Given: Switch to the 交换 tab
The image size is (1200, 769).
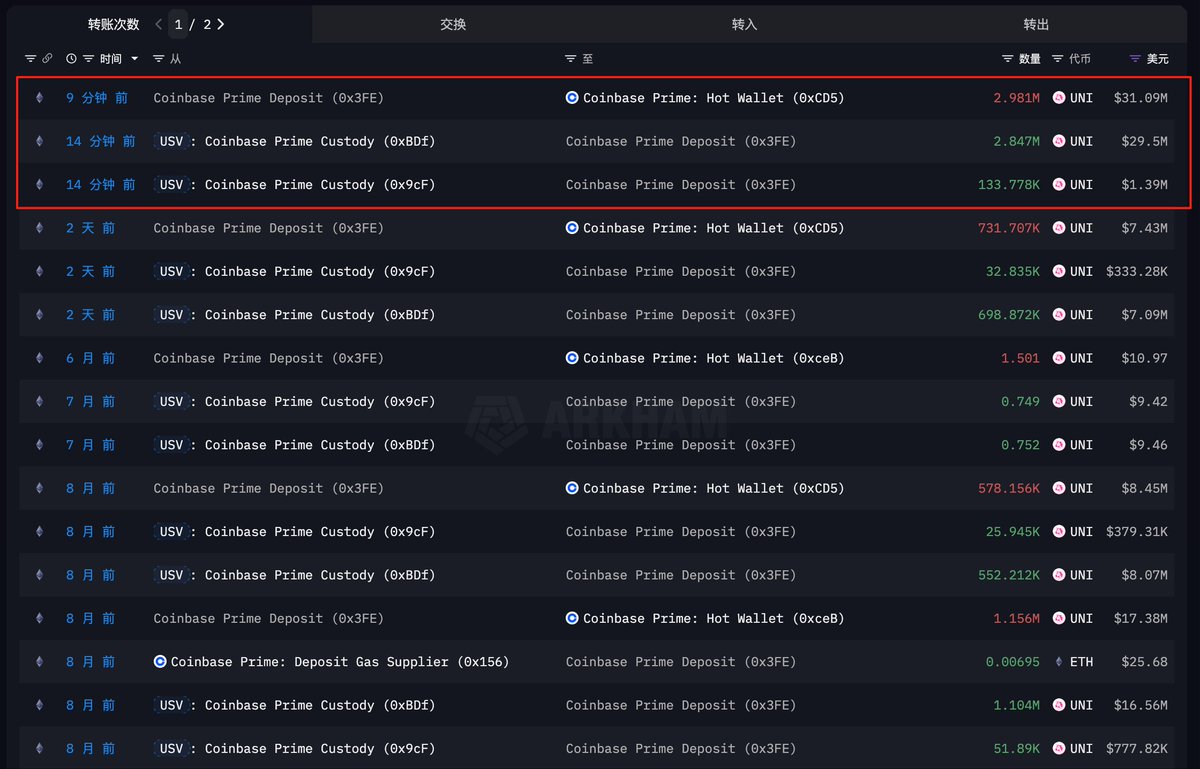Looking at the screenshot, I should 453,24.
